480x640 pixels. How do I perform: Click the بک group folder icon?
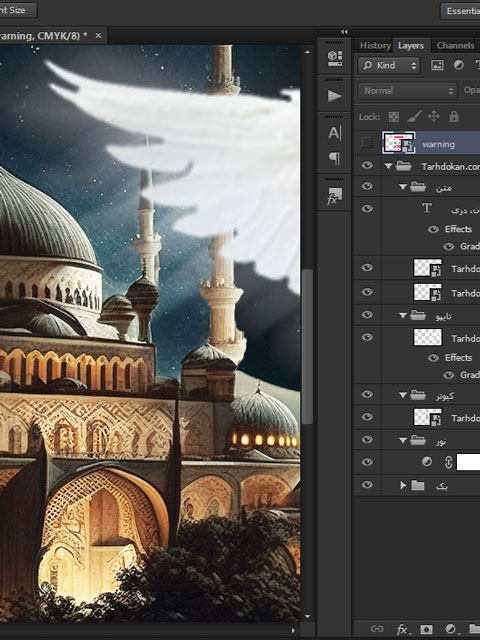point(418,485)
